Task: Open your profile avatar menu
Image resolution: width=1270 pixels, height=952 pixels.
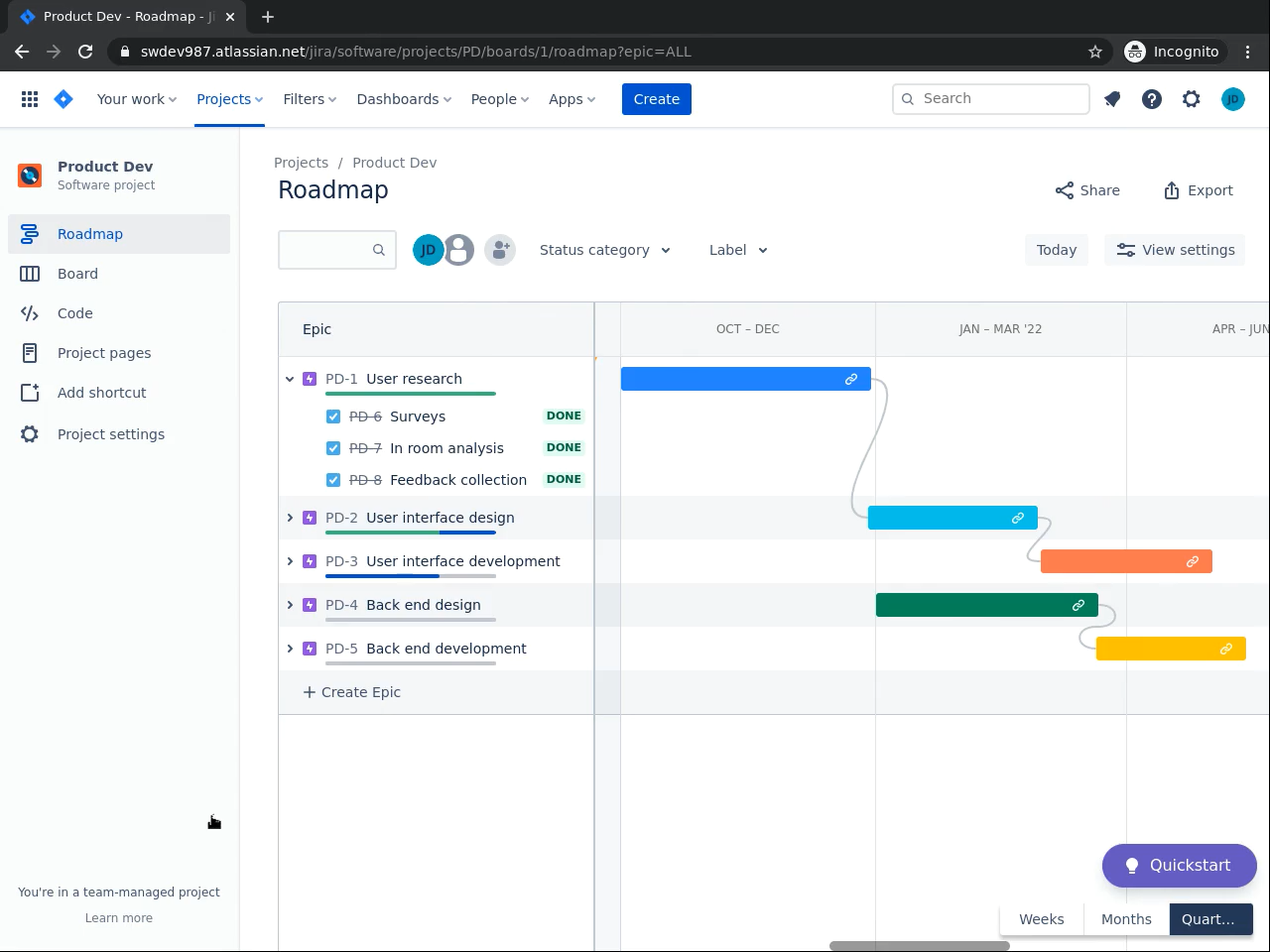Action: 1233,99
